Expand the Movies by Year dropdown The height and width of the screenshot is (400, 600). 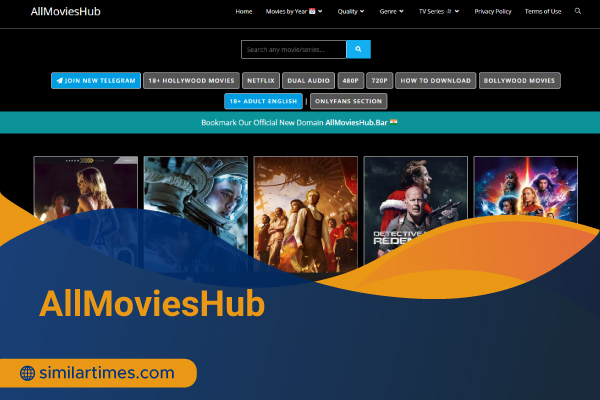tap(294, 11)
